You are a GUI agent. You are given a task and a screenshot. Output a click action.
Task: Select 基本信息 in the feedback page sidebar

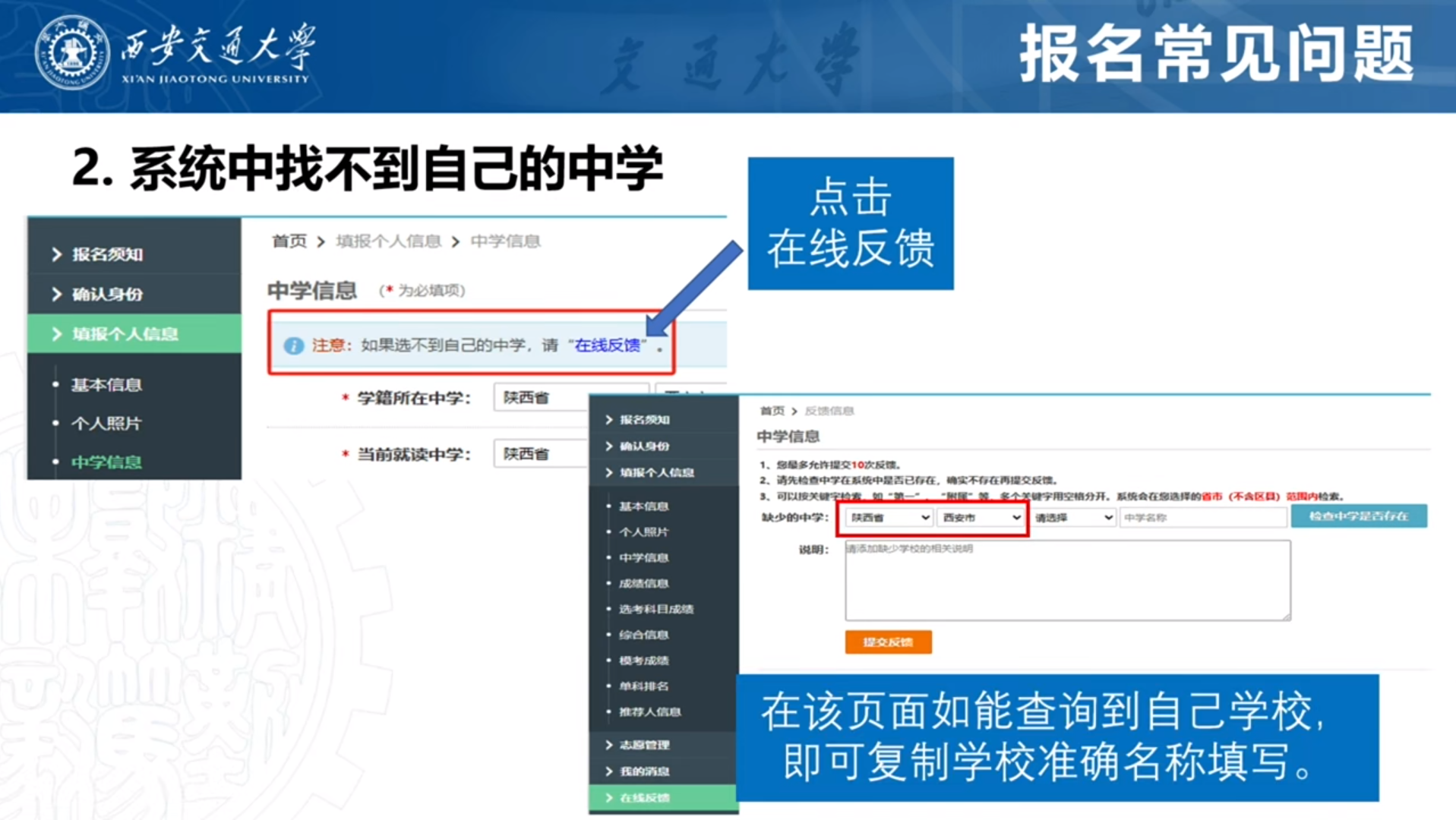pyautogui.click(x=643, y=506)
